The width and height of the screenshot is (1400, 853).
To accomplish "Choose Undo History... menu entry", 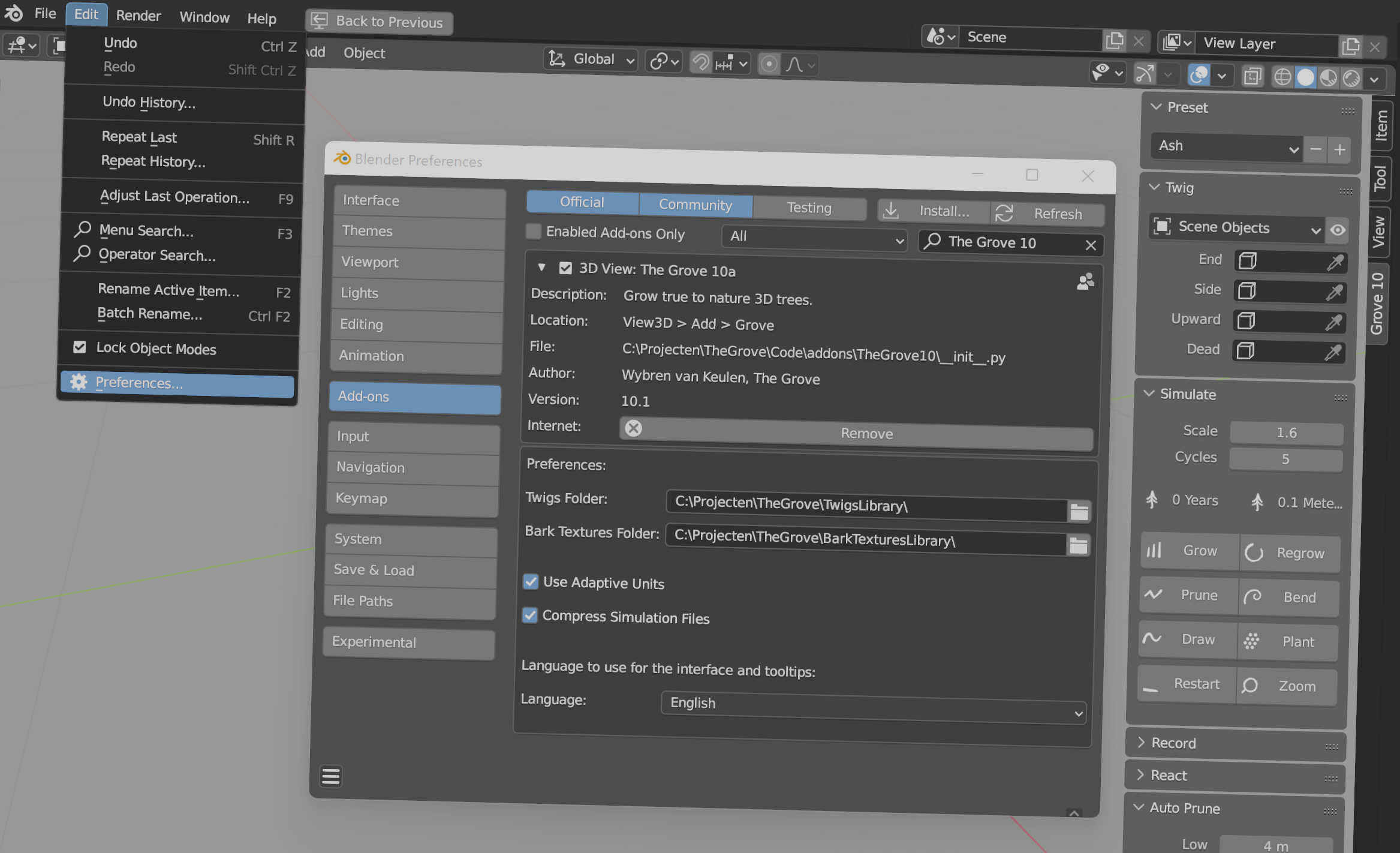I will (x=149, y=103).
